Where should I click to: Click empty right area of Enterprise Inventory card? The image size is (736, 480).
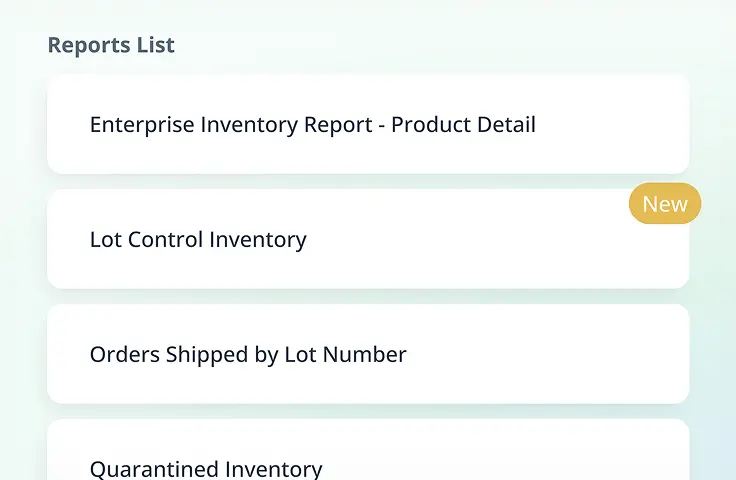pyautogui.click(x=620, y=125)
